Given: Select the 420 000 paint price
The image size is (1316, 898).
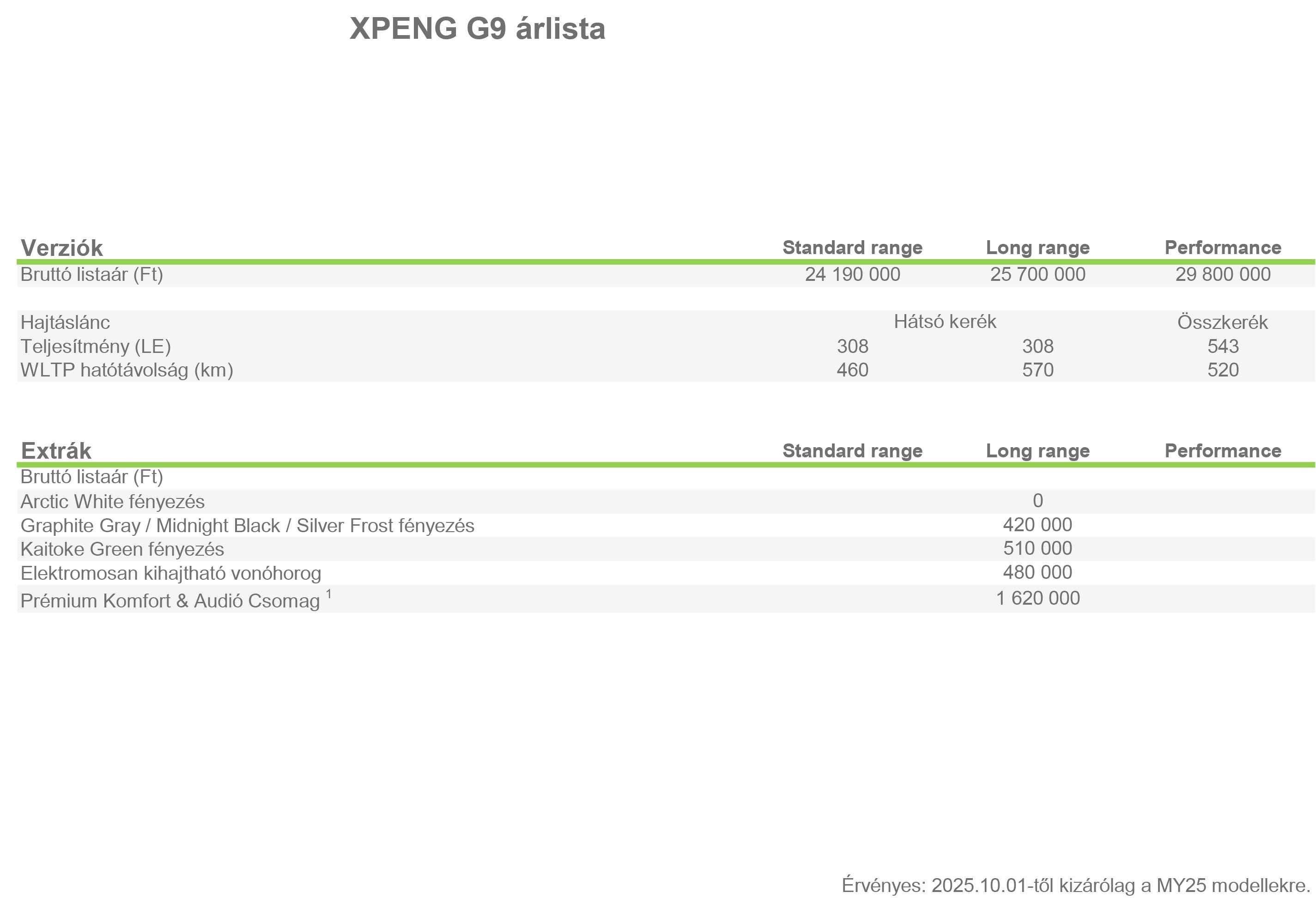Looking at the screenshot, I should pos(1037,524).
